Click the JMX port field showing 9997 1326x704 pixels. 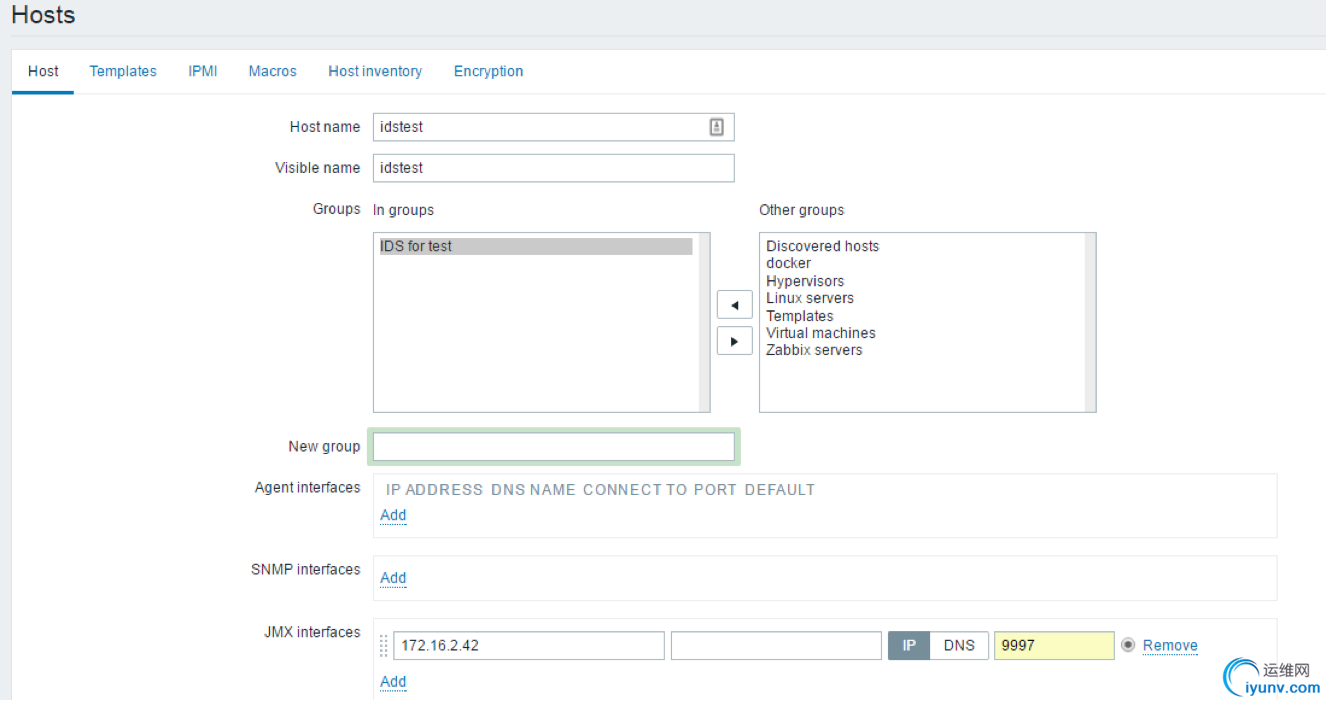click(1054, 645)
